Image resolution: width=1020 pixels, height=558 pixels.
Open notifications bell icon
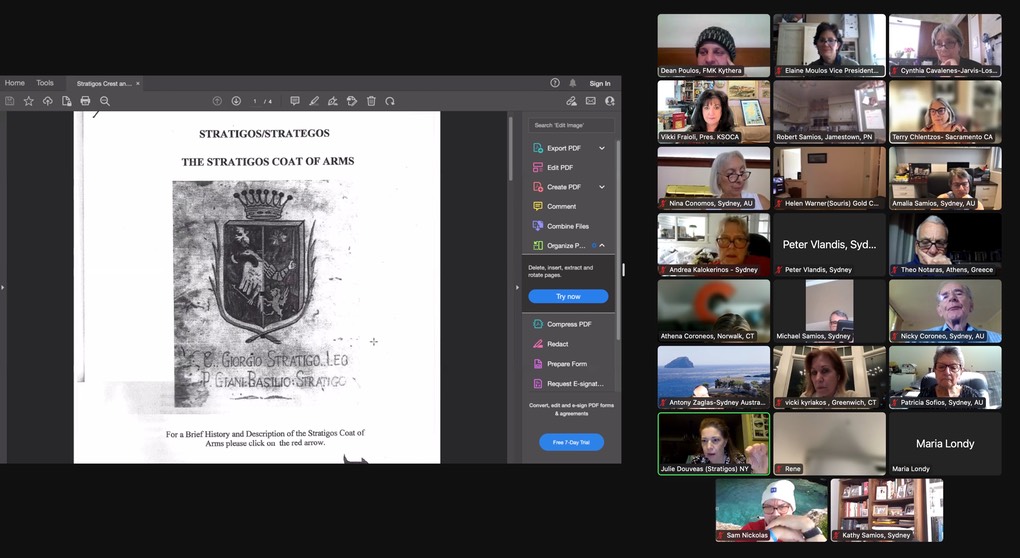(573, 83)
